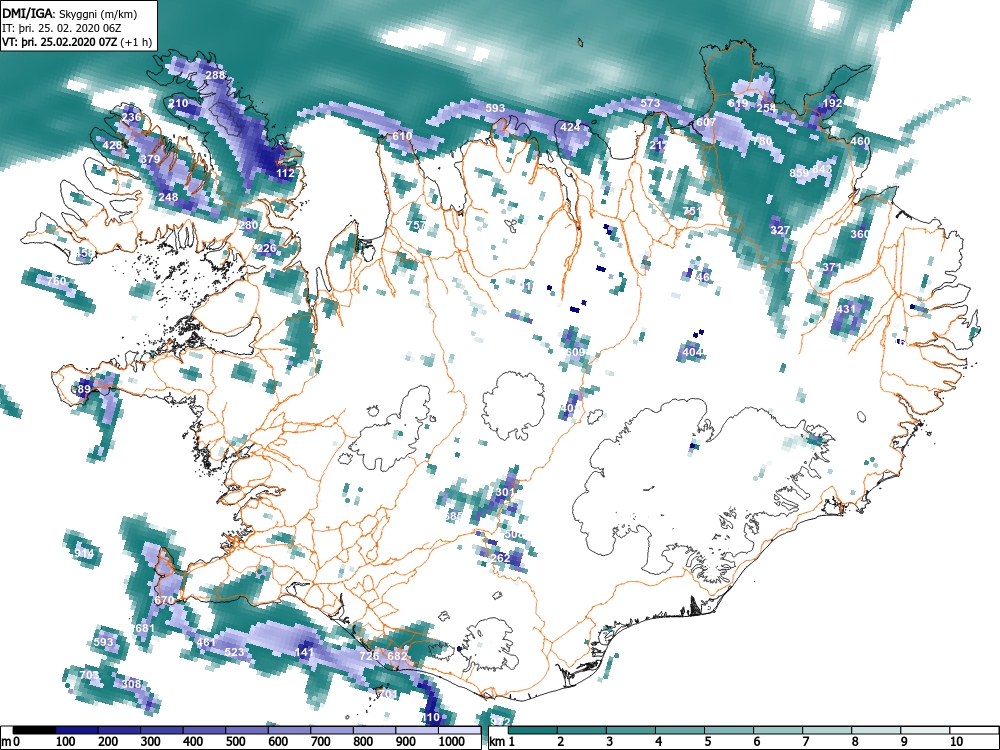The image size is (1000, 750).
Task: Click visibility value 210 on the map
Action: [179, 103]
